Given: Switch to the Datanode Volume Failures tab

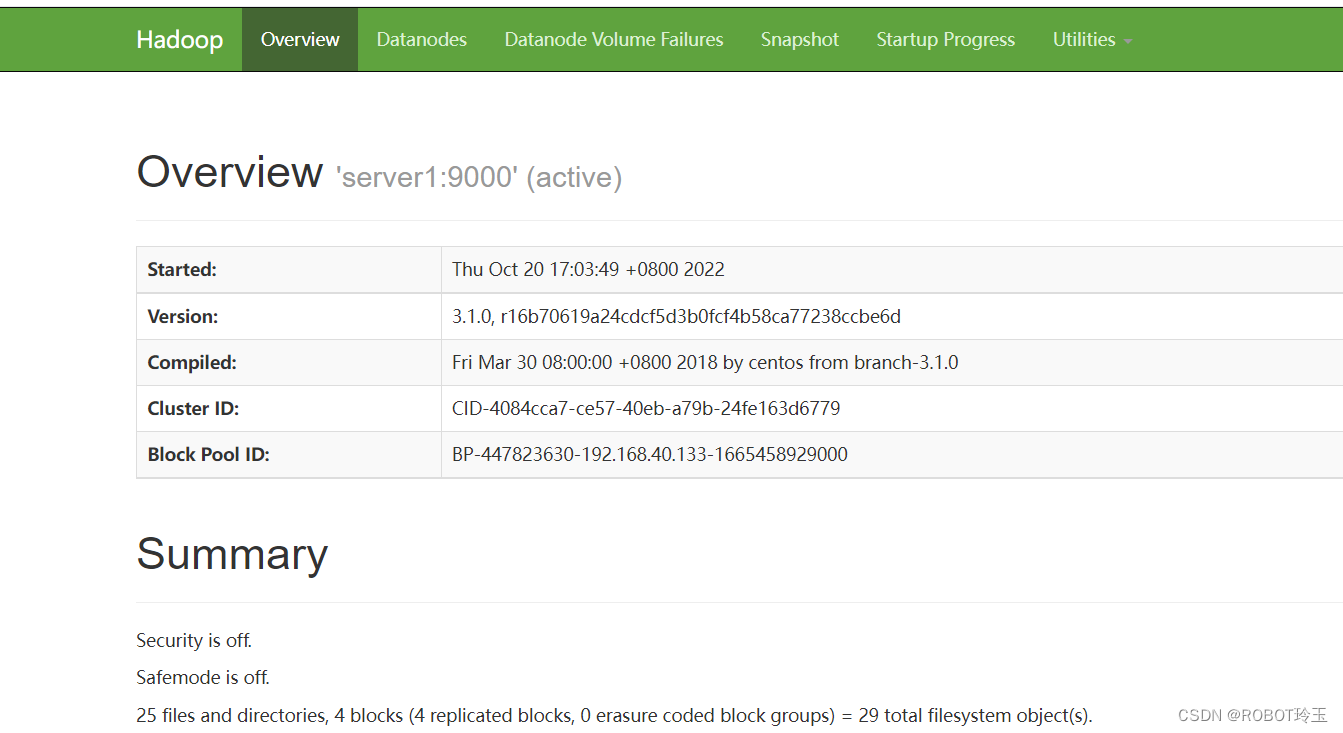Looking at the screenshot, I should pos(614,39).
